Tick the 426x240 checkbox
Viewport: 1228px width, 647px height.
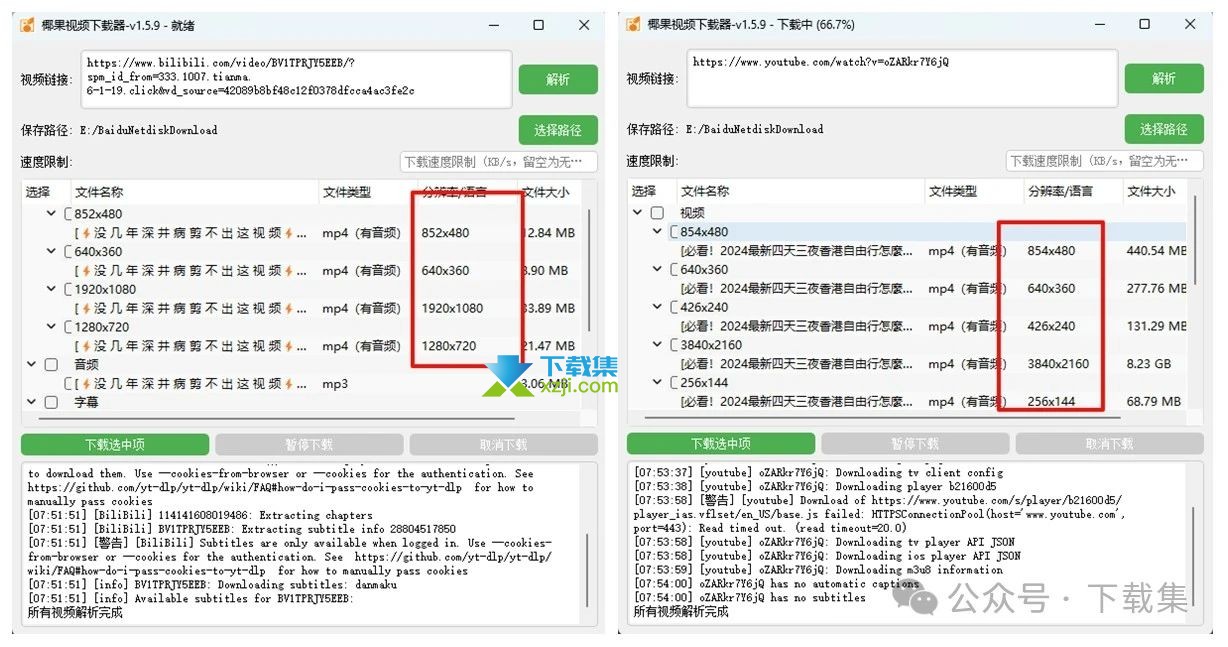point(676,307)
